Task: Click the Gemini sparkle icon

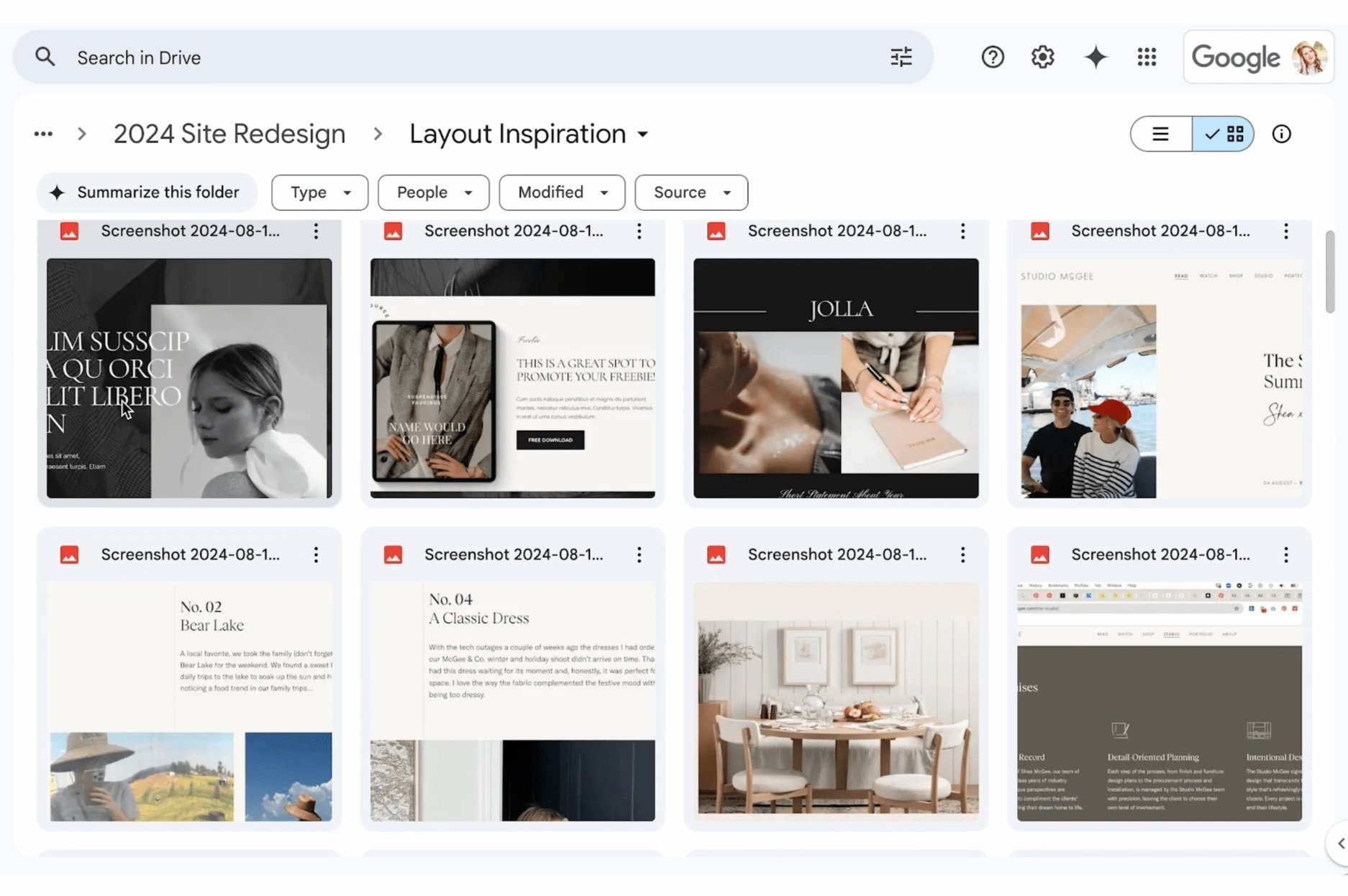Action: point(1096,57)
